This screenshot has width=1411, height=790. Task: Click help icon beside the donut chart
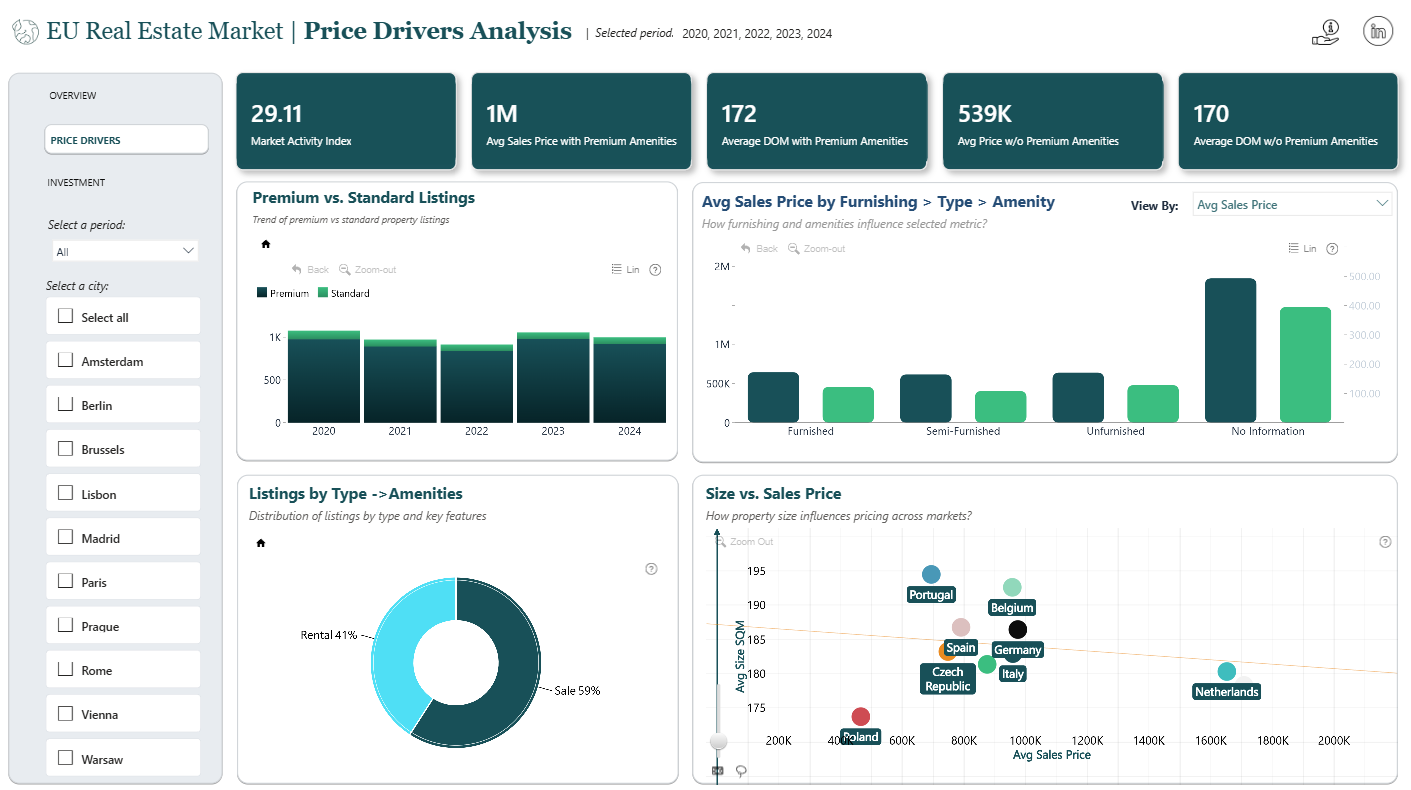[x=651, y=569]
